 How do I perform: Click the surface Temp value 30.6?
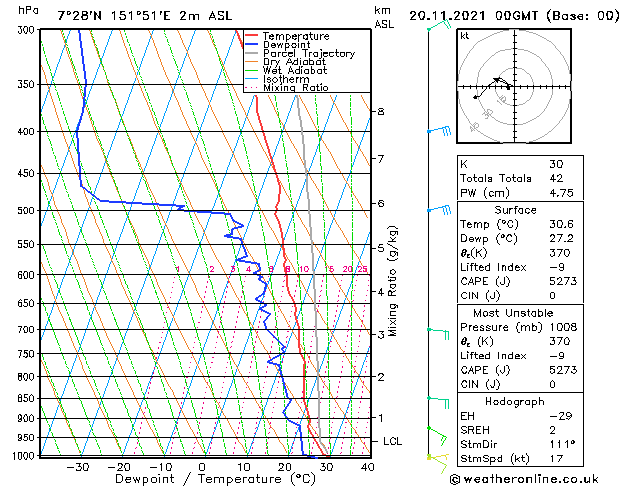[561, 224]
